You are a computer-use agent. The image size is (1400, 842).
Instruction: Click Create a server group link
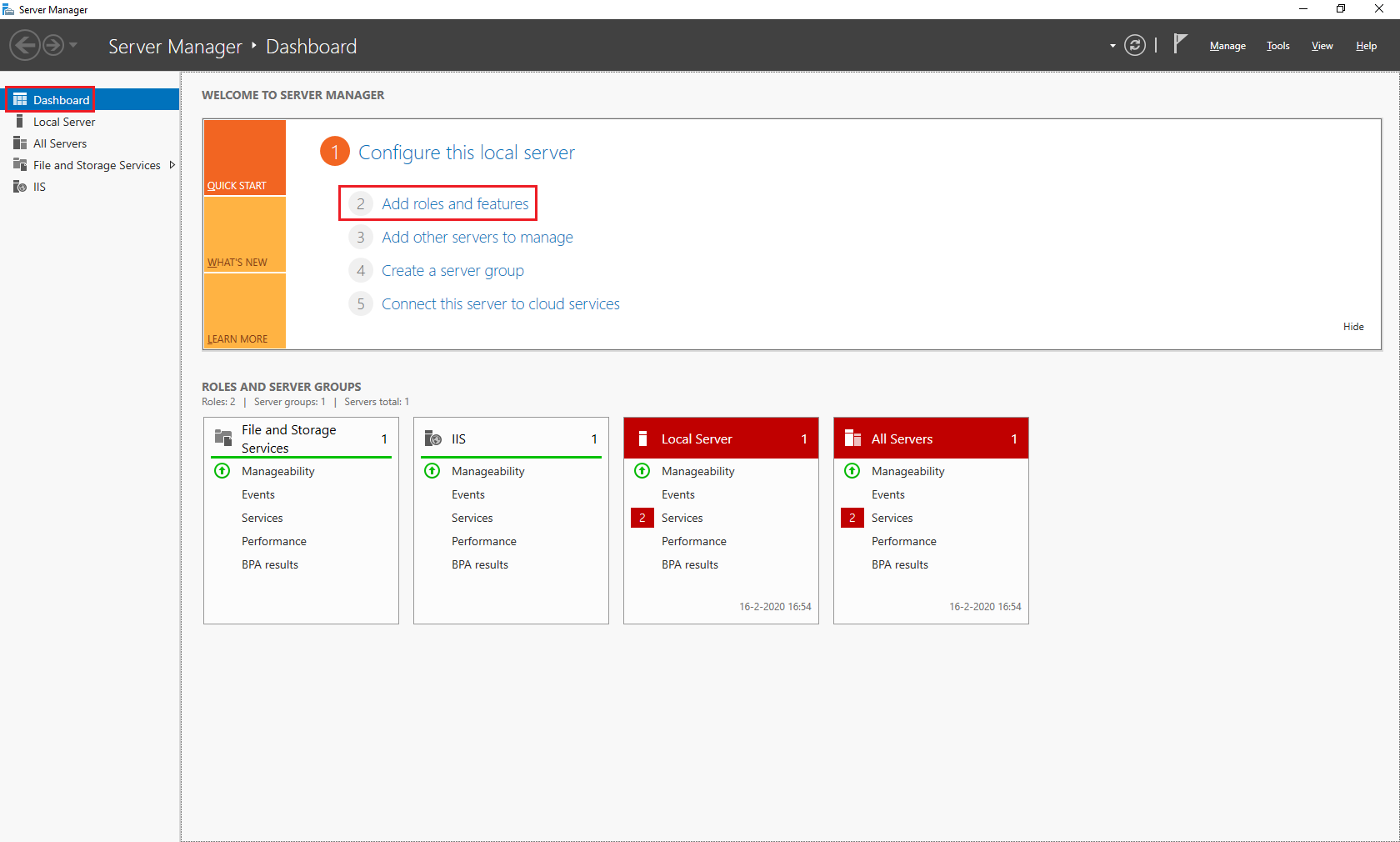point(452,271)
